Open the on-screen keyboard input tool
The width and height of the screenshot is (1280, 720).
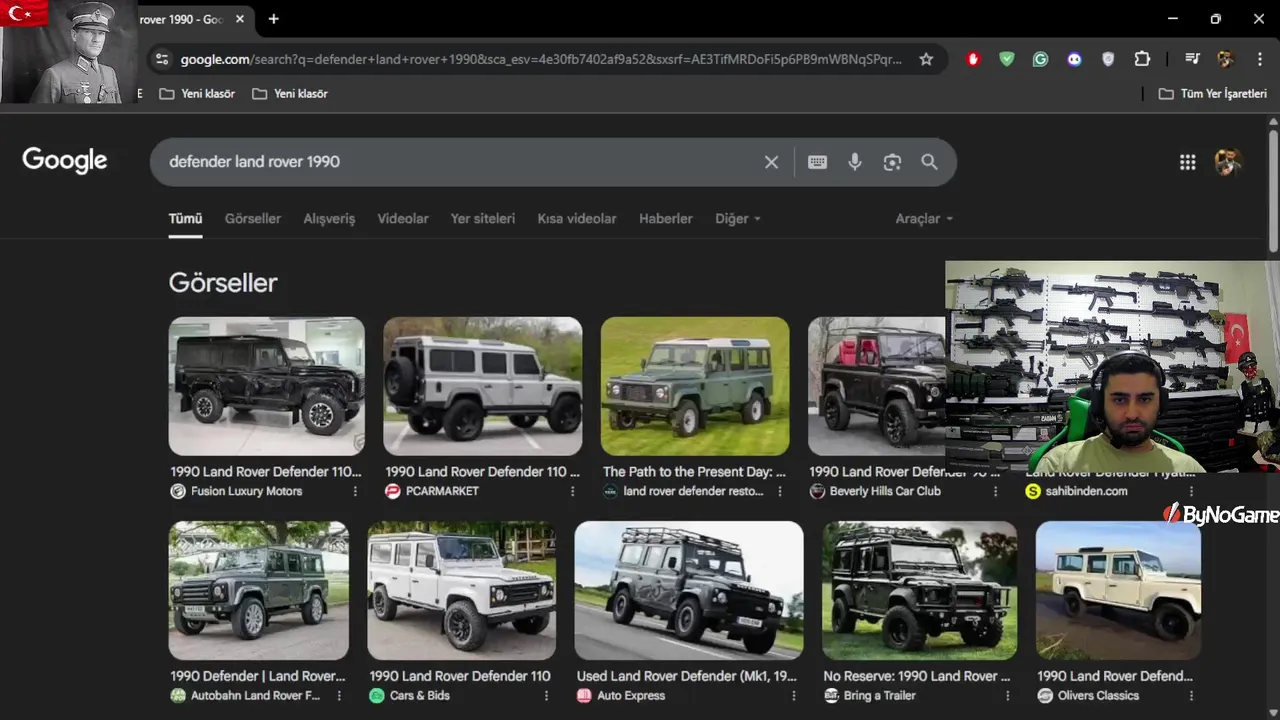817,162
